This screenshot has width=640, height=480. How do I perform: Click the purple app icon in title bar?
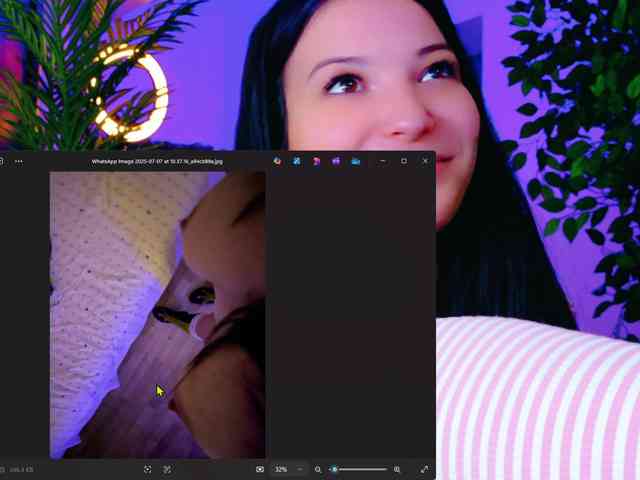(336, 162)
